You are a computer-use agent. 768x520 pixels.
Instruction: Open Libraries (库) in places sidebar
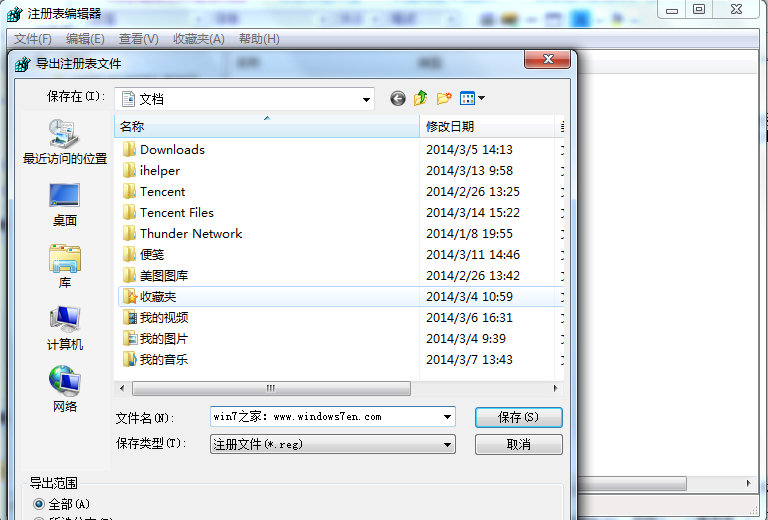click(65, 266)
